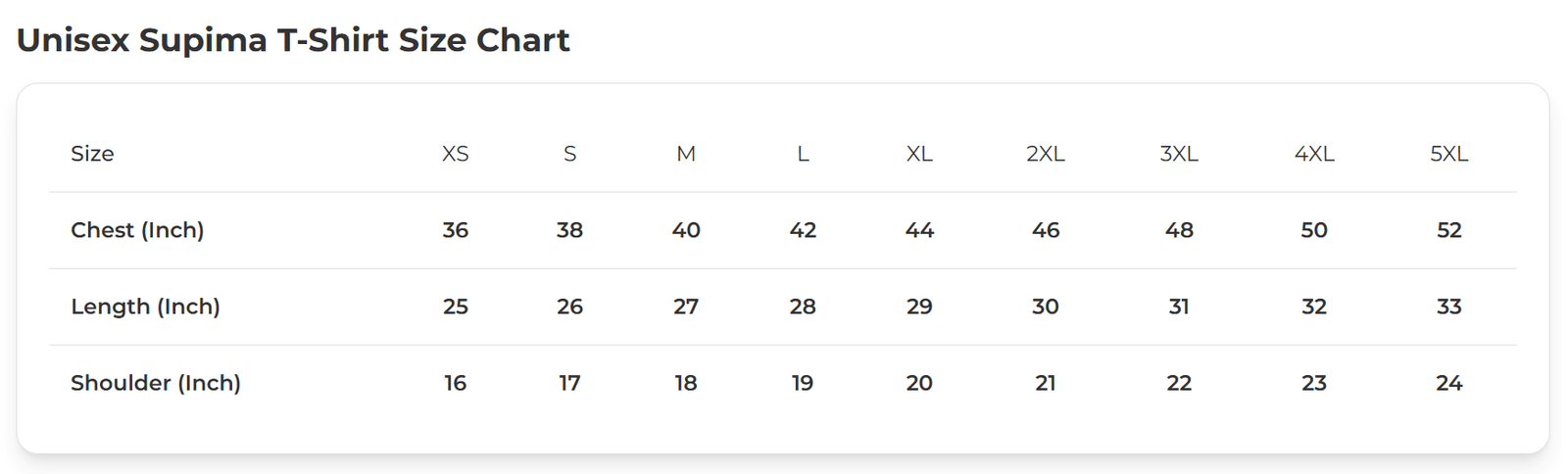Select the XS size column header

point(456,154)
